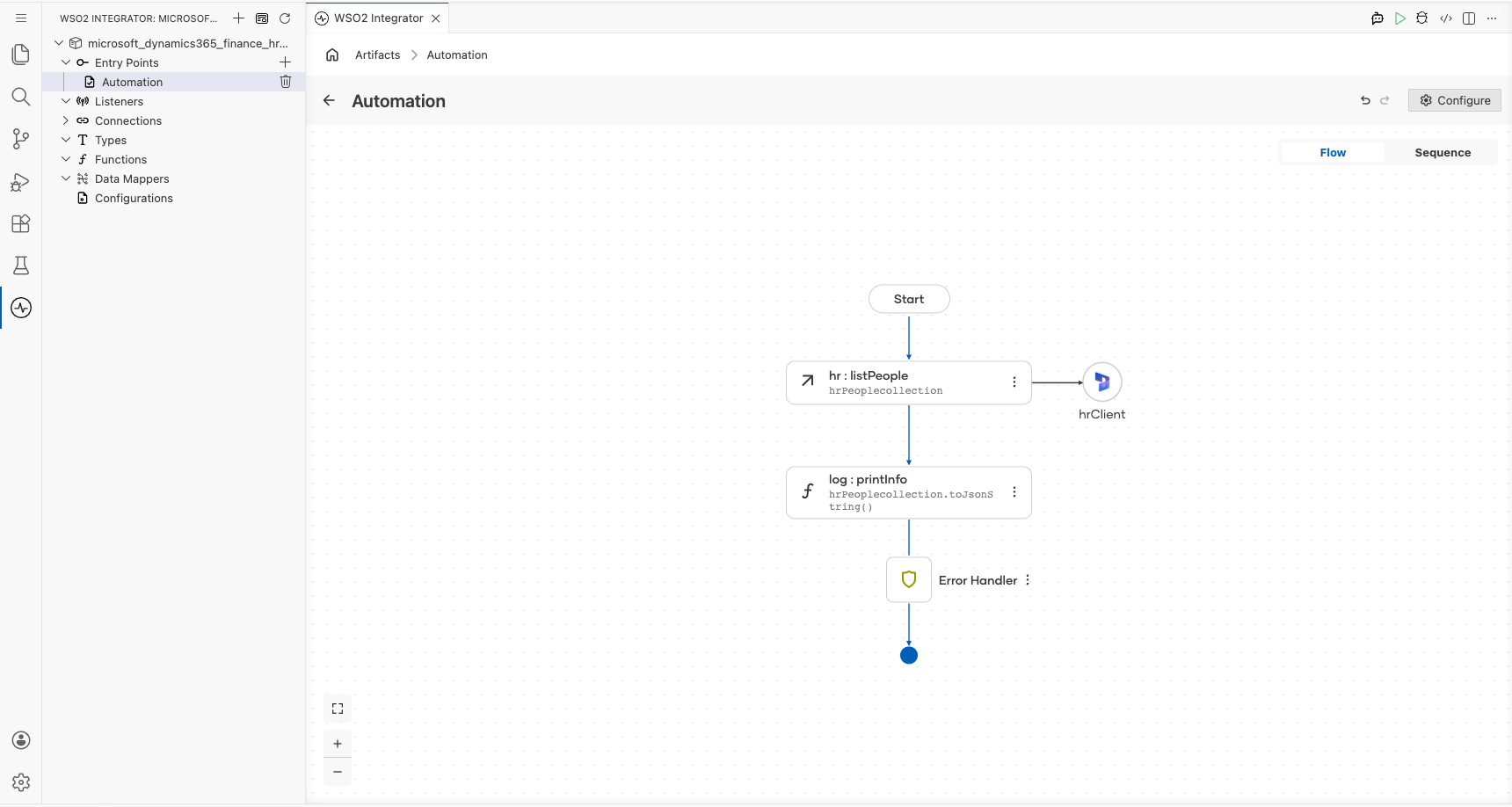
Task: Open more actions ellipsis in title bar
Action: (1492, 18)
